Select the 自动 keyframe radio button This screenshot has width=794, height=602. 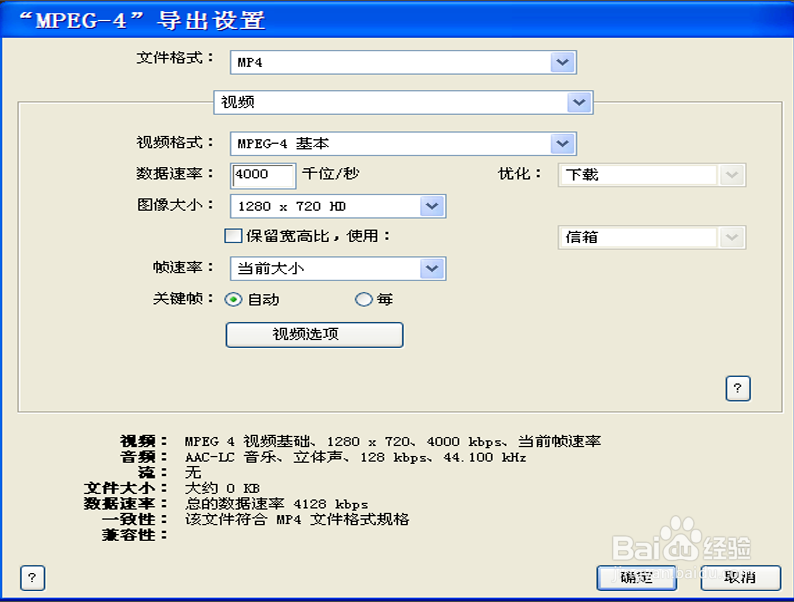tap(233, 299)
